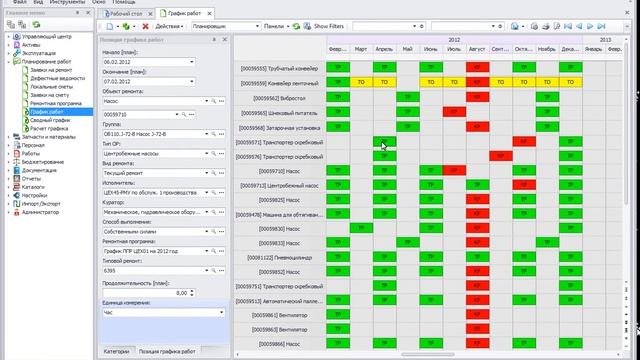Expand the Запчасти и материалы node
This screenshot has width=640, height=360.
tap(9, 137)
